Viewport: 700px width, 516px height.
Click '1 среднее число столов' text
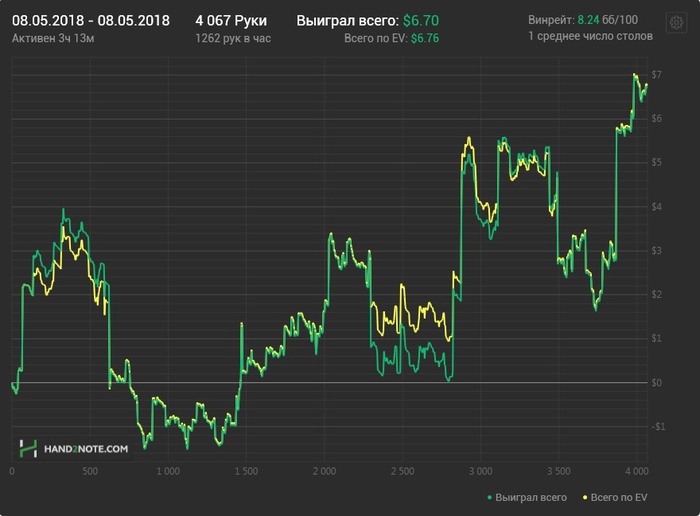click(590, 36)
